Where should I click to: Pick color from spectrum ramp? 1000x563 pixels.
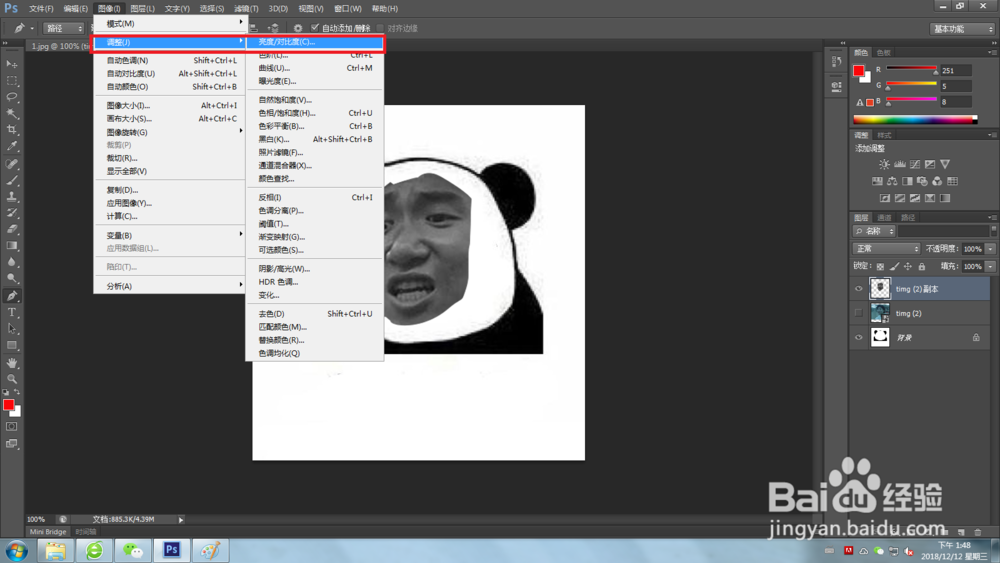(x=915, y=119)
